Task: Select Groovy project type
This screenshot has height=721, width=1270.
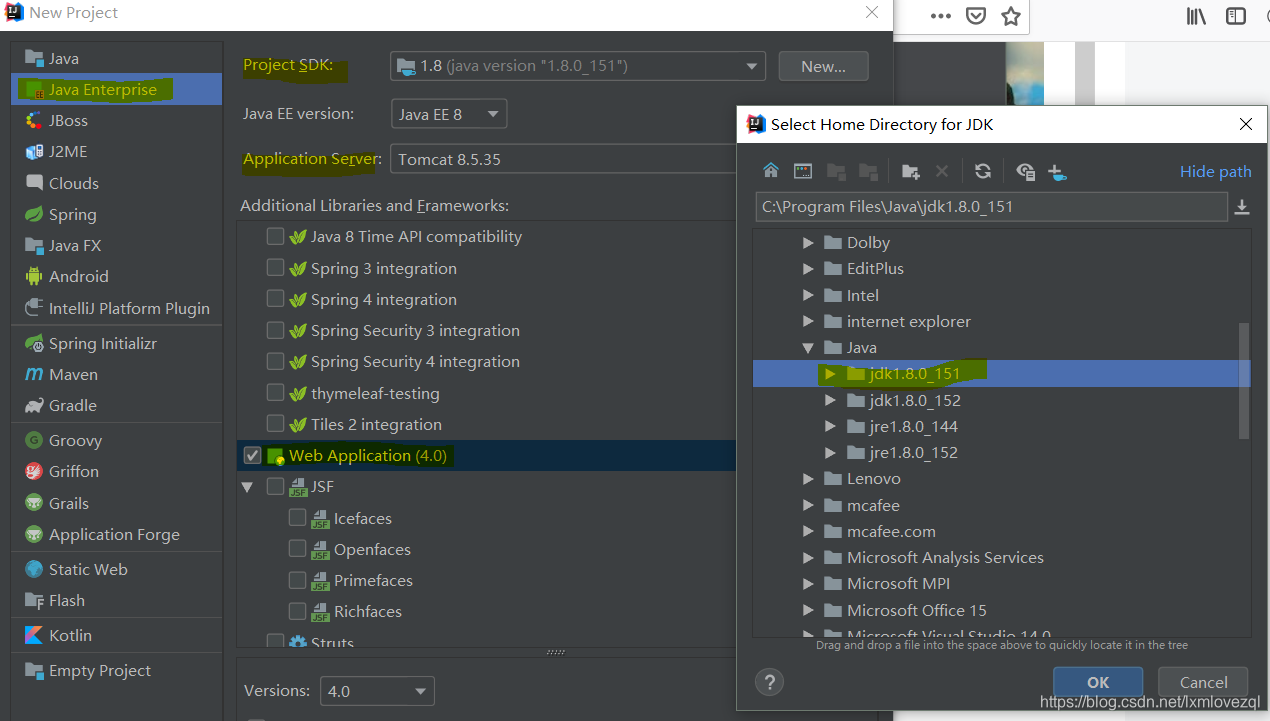Action: click(117, 440)
